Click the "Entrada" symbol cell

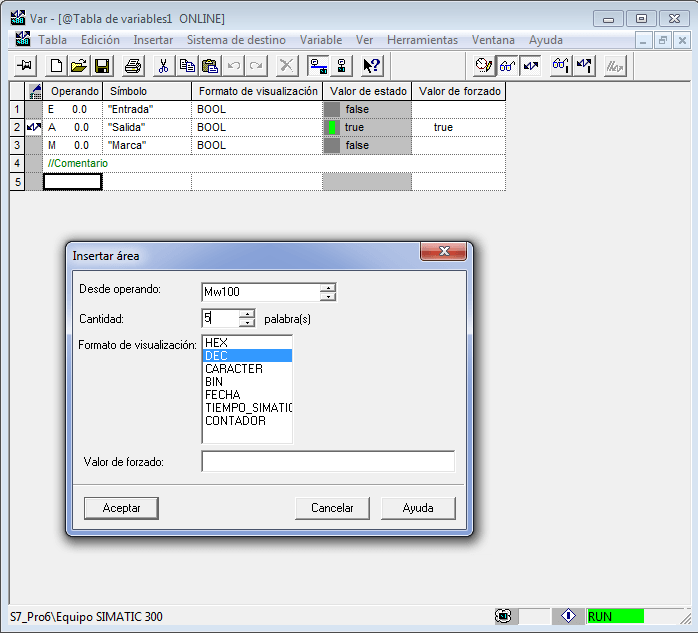pyautogui.click(x=147, y=110)
